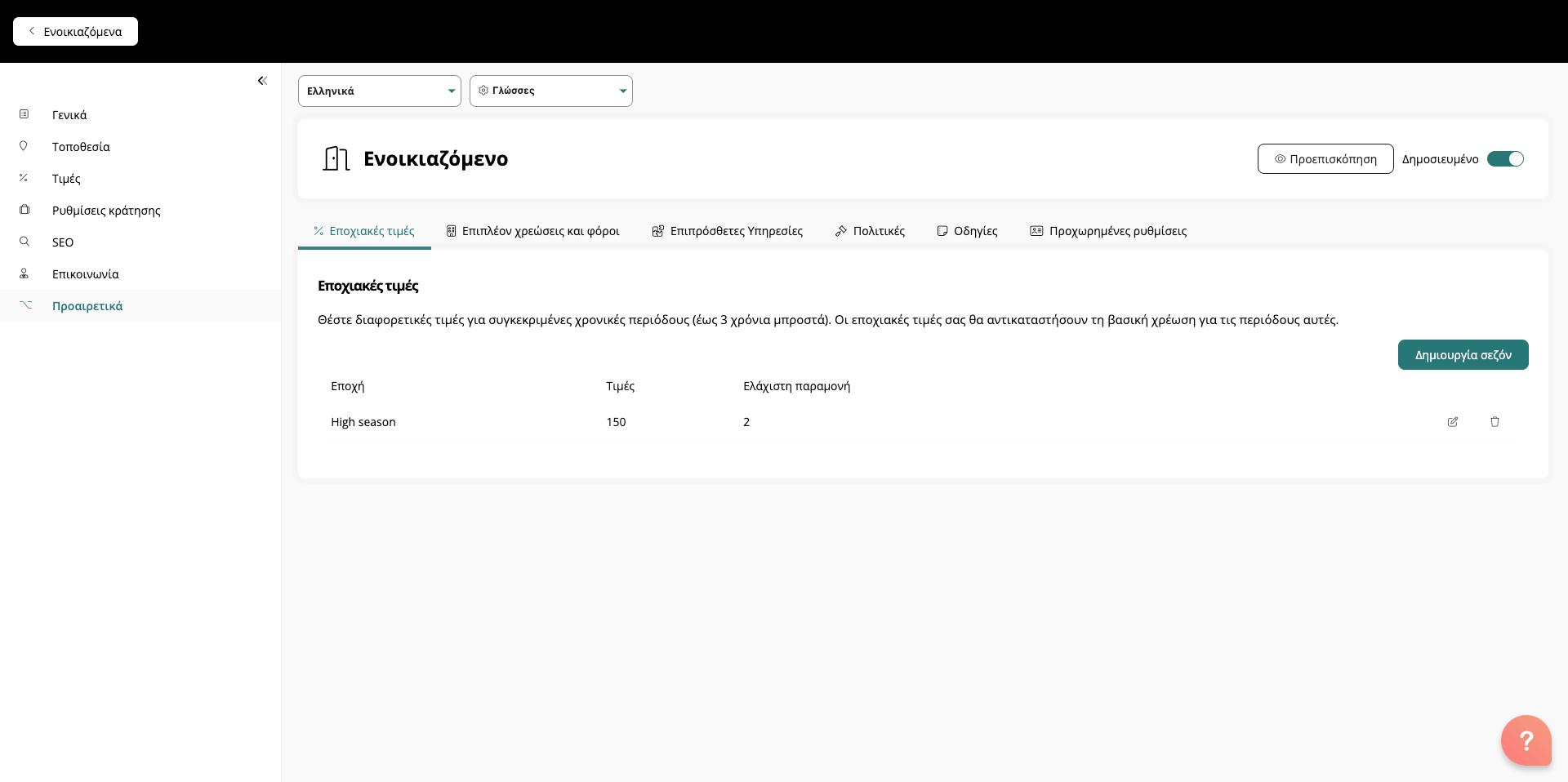Click the Ρυθμίσεις κράτησης sidebar icon
This screenshot has width=1568, height=782.
click(24, 210)
